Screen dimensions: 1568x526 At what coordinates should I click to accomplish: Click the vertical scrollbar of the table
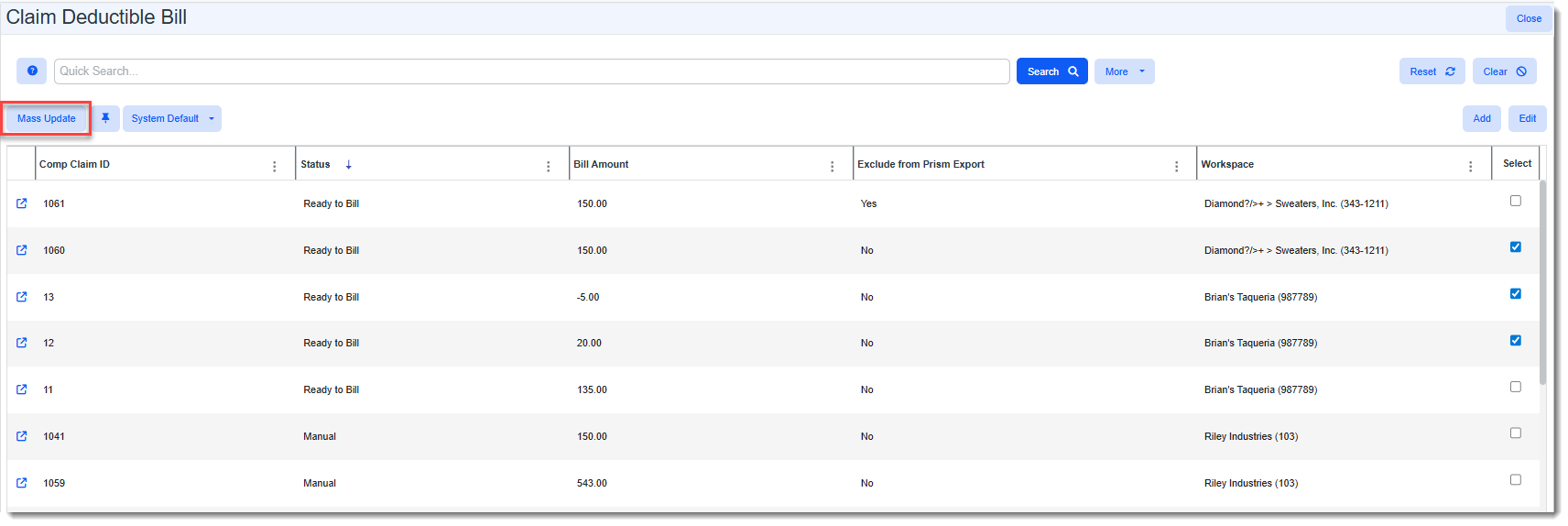click(x=1542, y=284)
